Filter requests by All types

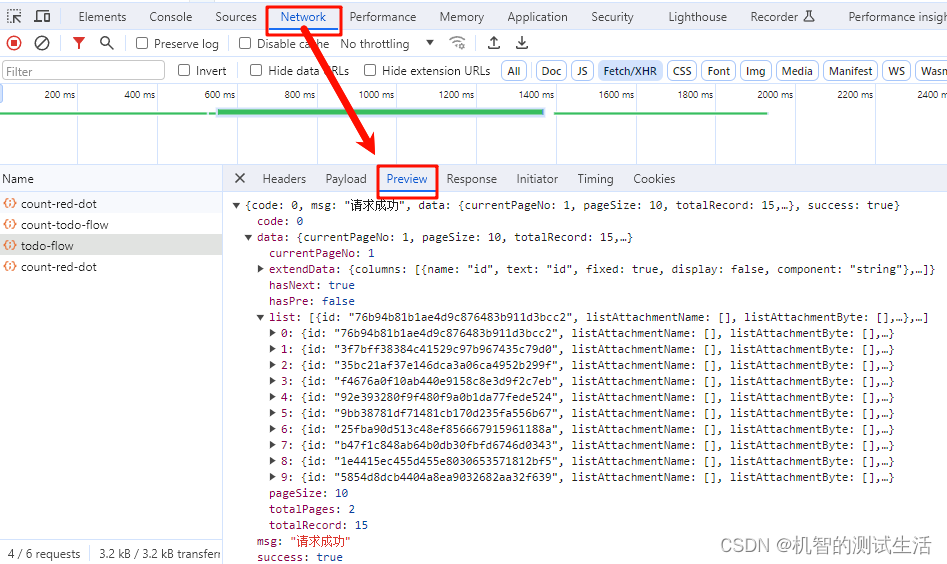(x=514, y=71)
